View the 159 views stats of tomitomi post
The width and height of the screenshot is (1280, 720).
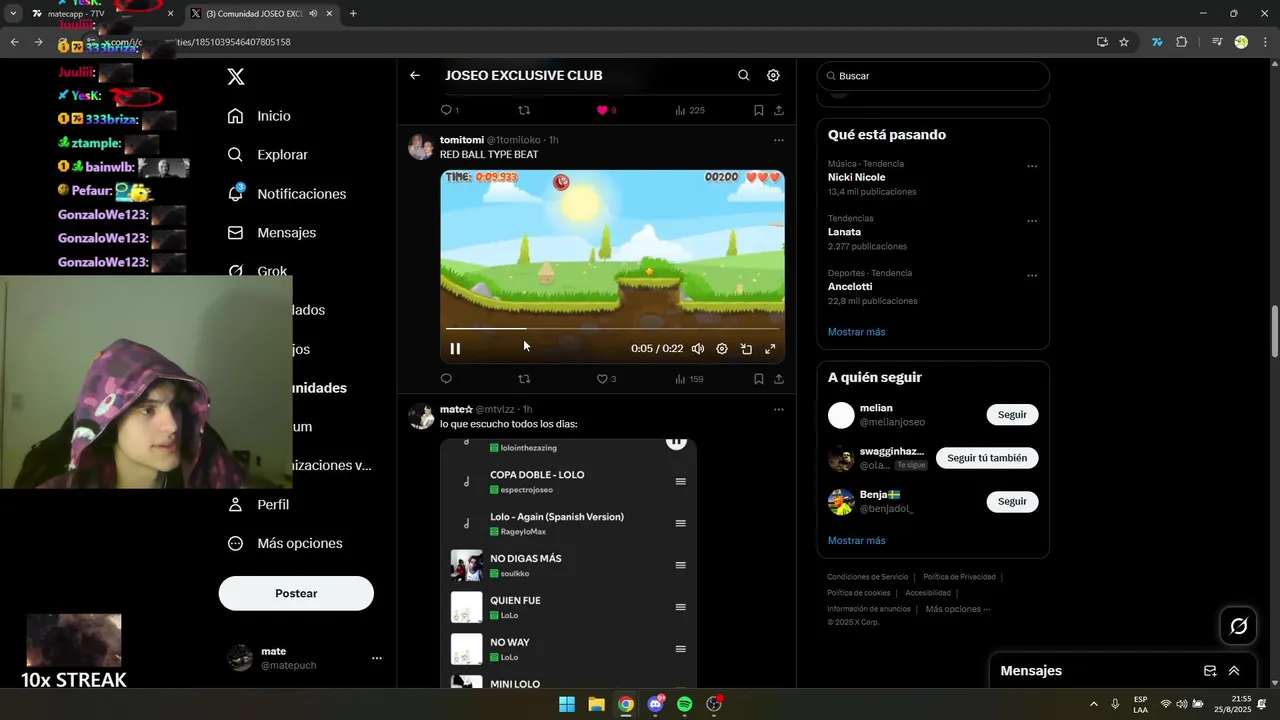pos(689,379)
